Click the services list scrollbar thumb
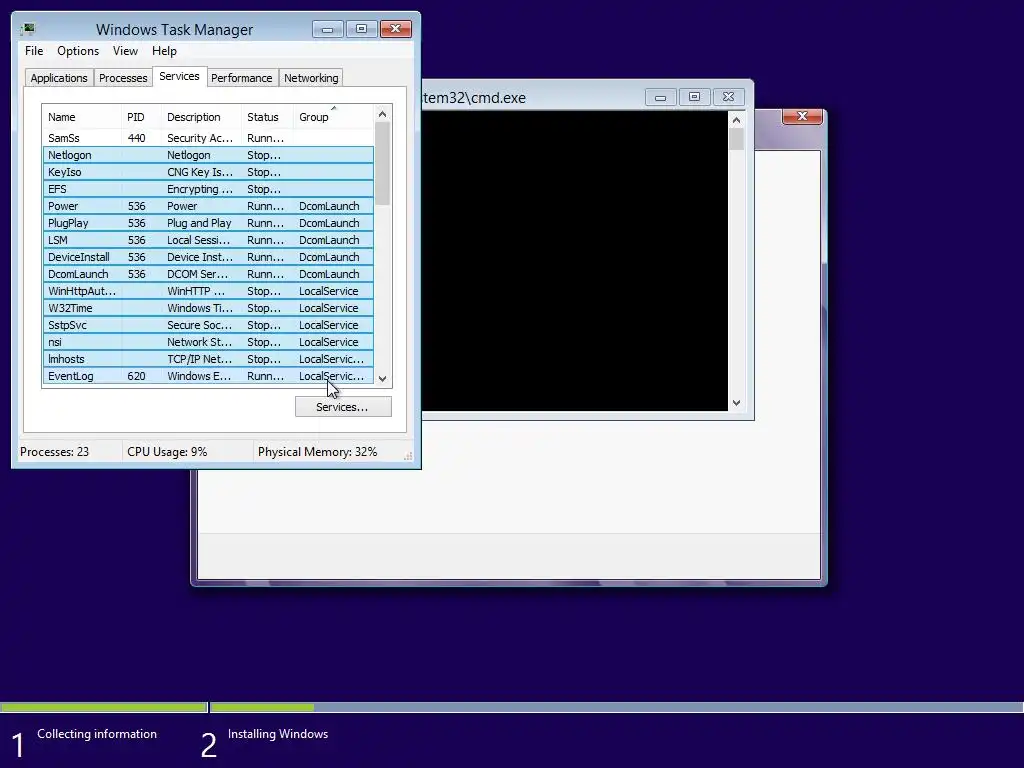This screenshot has height=768, width=1024. (x=383, y=164)
